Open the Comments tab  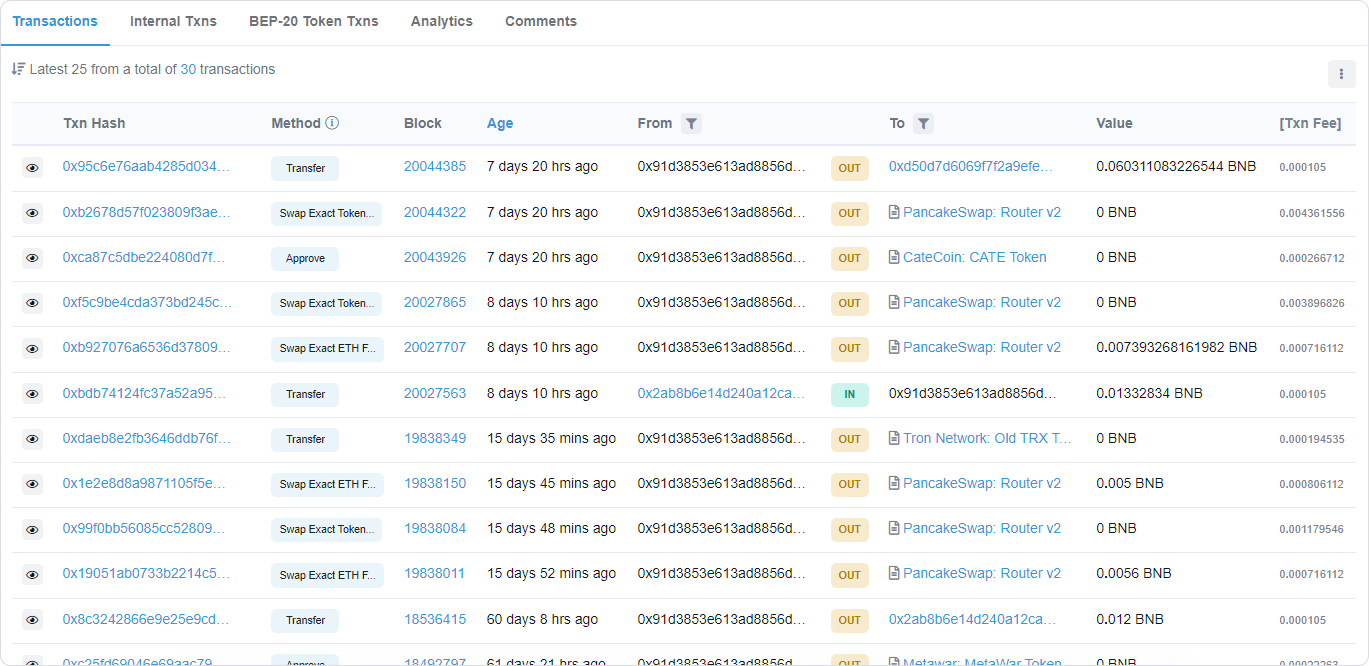tap(541, 21)
